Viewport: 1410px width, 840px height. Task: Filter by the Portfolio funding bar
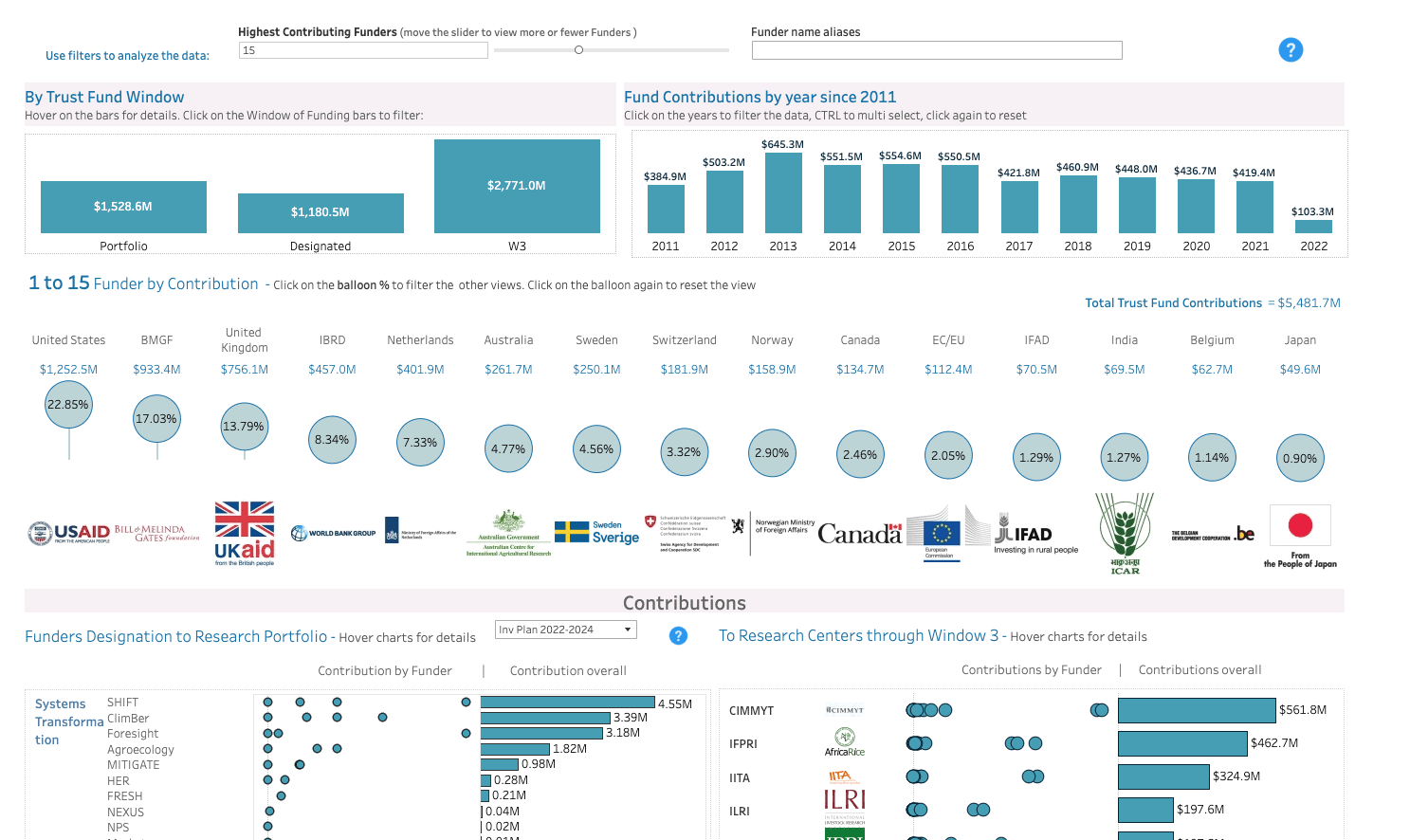[123, 207]
